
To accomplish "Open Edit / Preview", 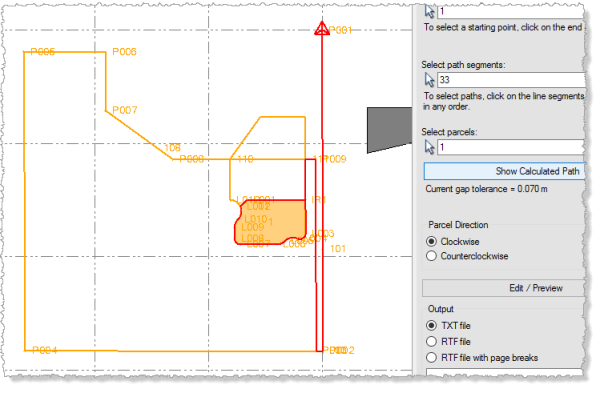I will pos(504,288).
